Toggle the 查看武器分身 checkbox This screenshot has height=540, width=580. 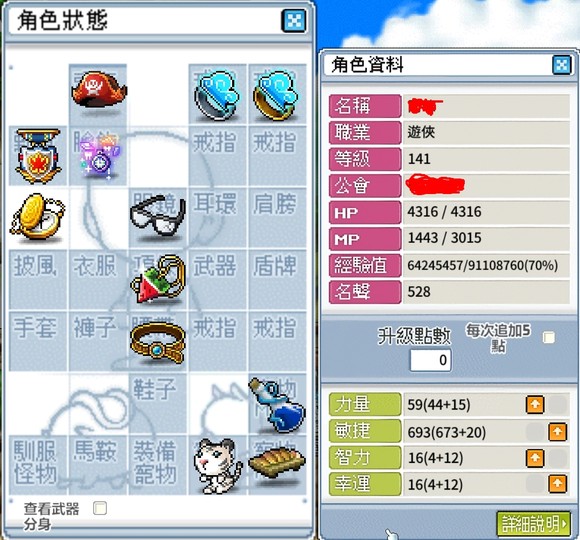coord(100,508)
